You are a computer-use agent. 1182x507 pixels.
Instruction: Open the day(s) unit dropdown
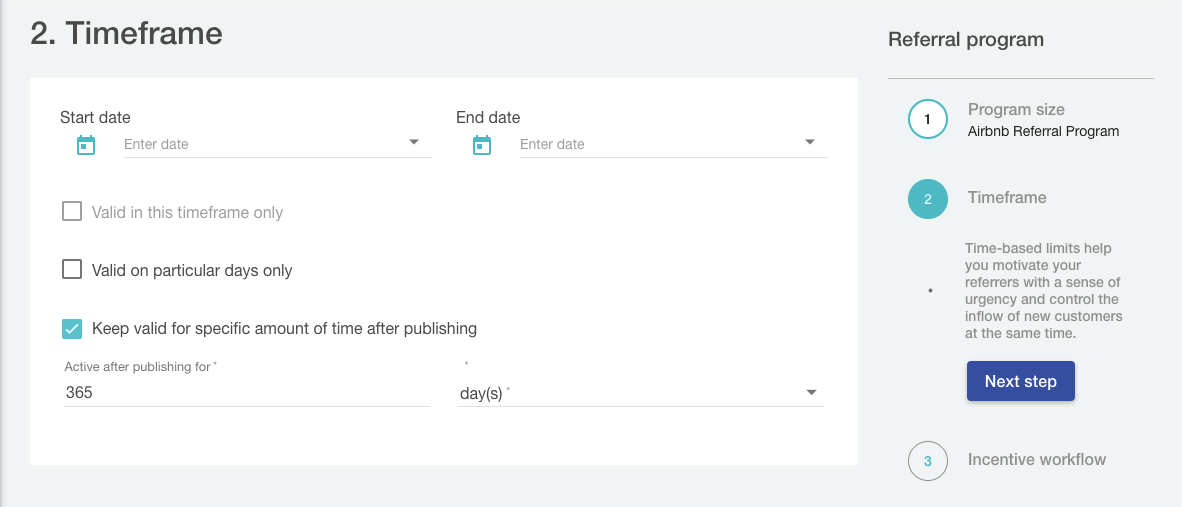tap(640, 393)
